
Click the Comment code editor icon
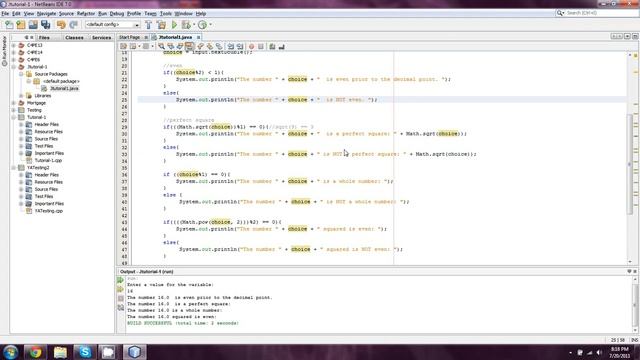tap(272, 47)
